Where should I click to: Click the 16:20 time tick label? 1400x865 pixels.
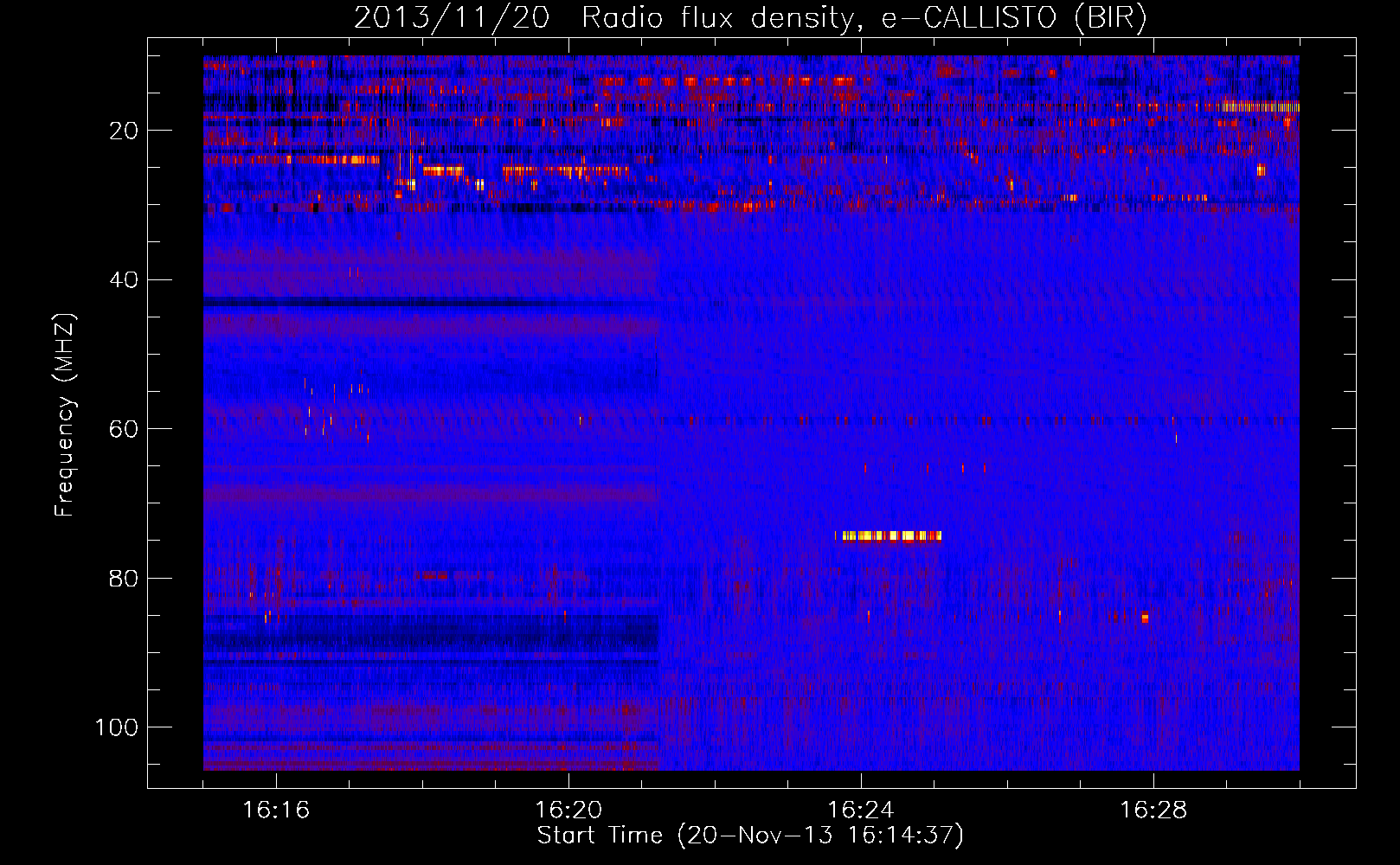(568, 811)
